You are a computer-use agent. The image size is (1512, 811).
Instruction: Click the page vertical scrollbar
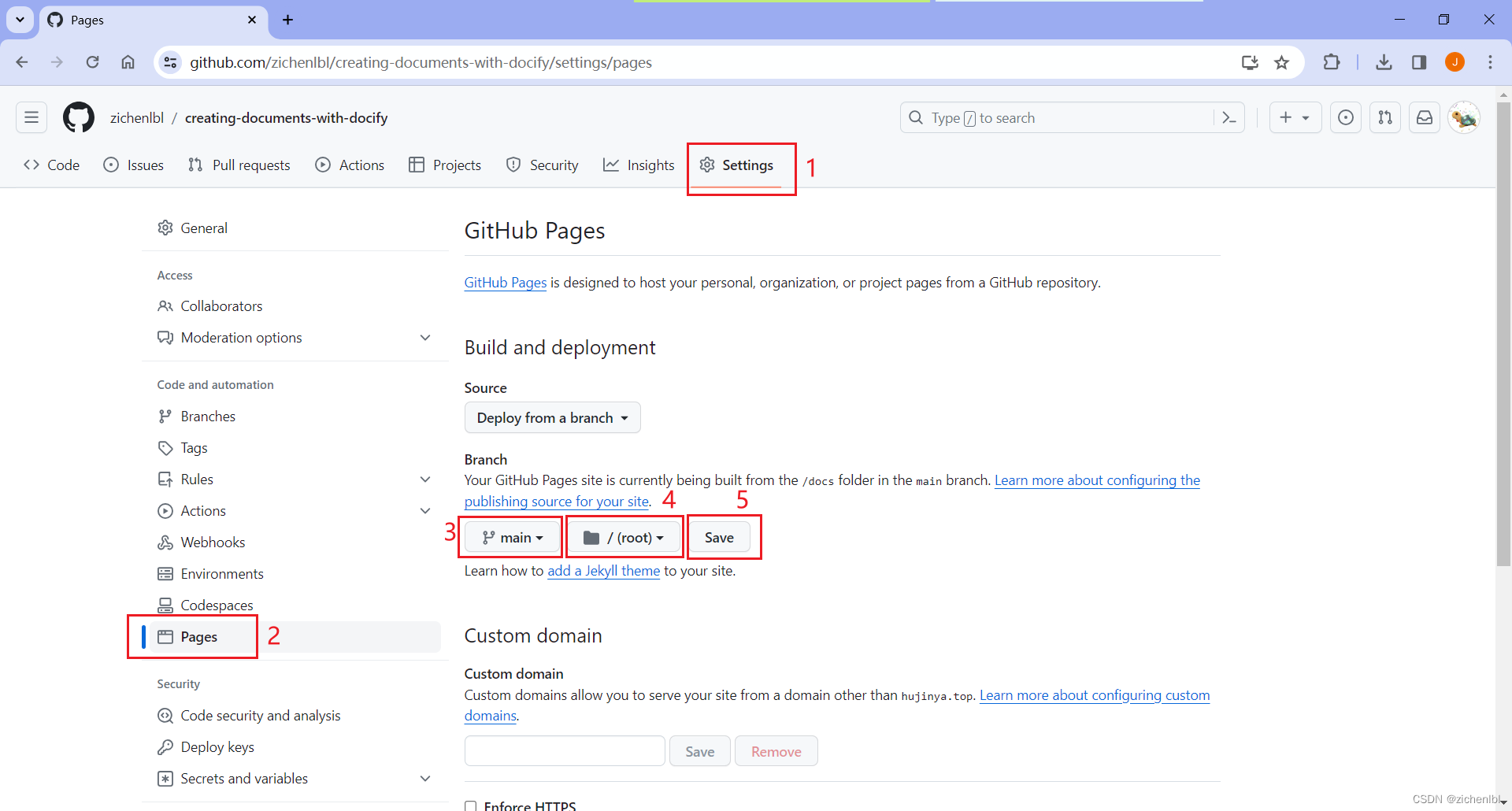click(x=1503, y=335)
